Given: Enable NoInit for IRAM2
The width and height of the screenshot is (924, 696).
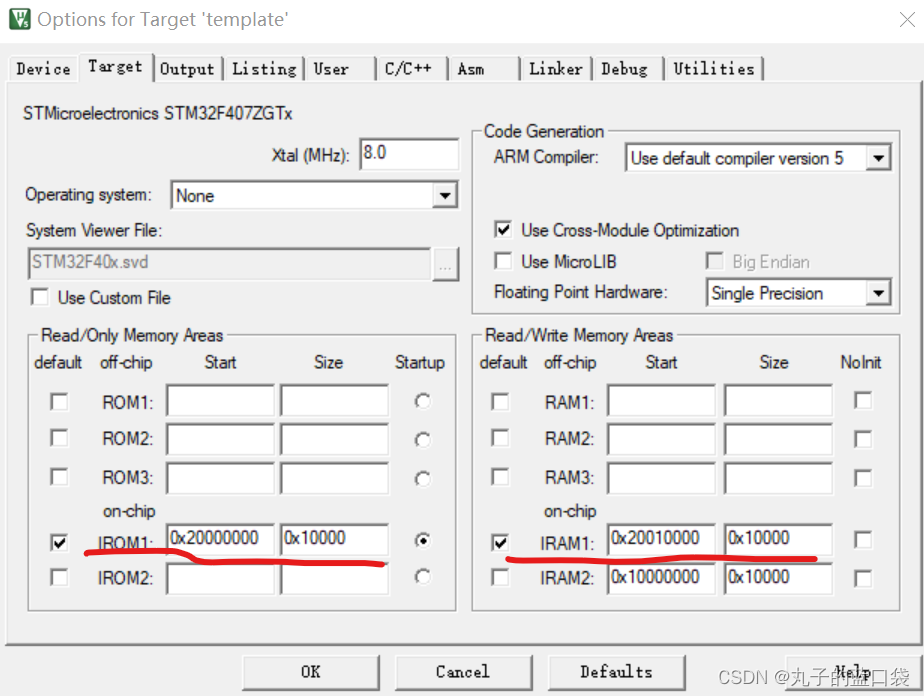Looking at the screenshot, I should coord(863,578).
